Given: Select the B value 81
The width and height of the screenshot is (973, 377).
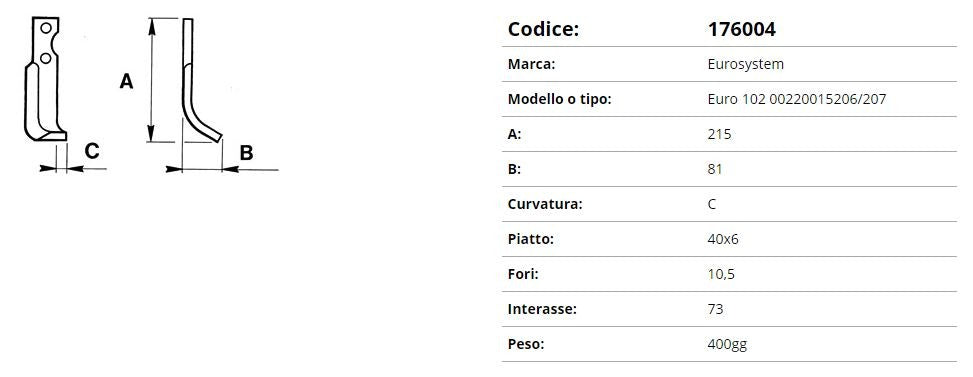Looking at the screenshot, I should (x=715, y=169).
